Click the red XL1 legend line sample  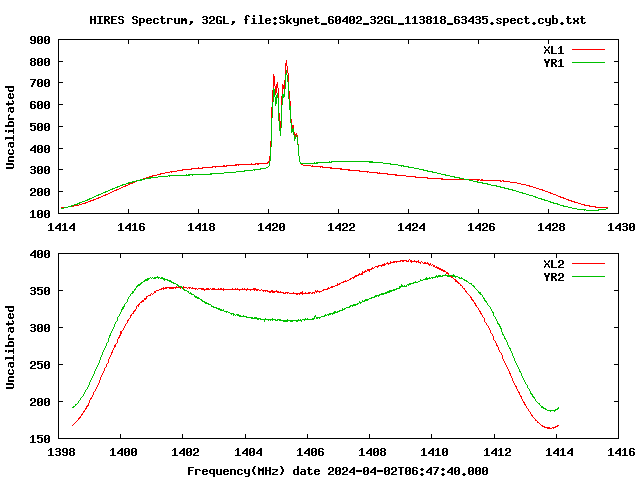(589, 50)
